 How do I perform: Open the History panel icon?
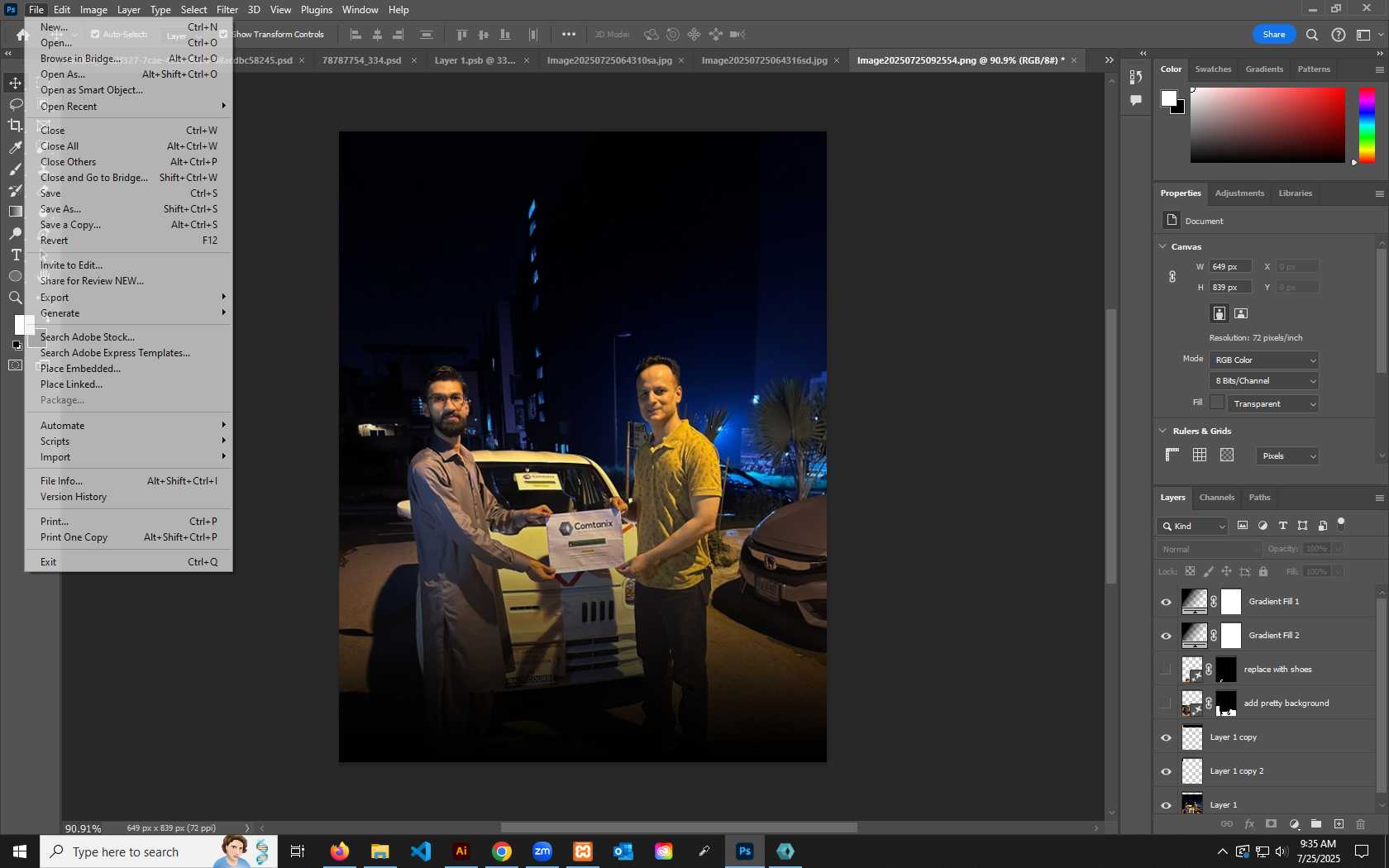tap(1136, 77)
